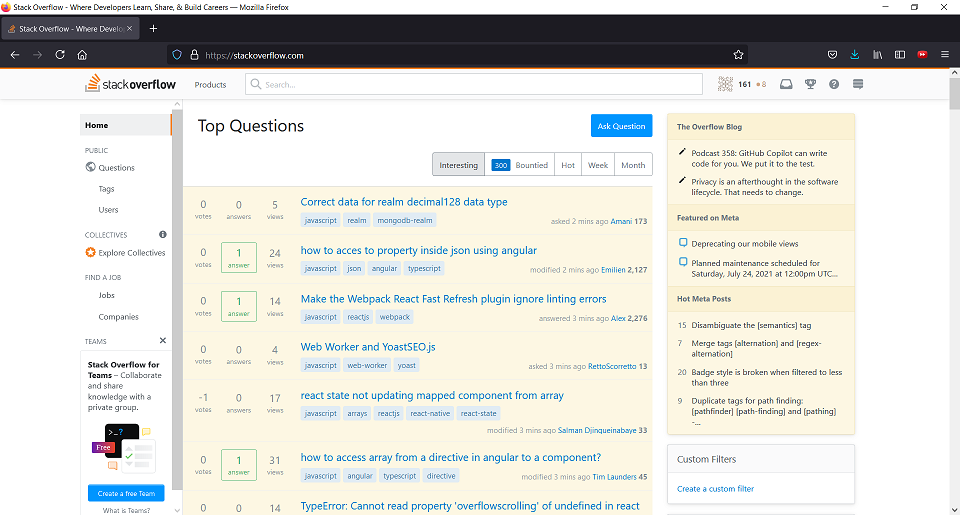Open Jobs in left sidebar
This screenshot has width=960, height=515.
(107, 295)
